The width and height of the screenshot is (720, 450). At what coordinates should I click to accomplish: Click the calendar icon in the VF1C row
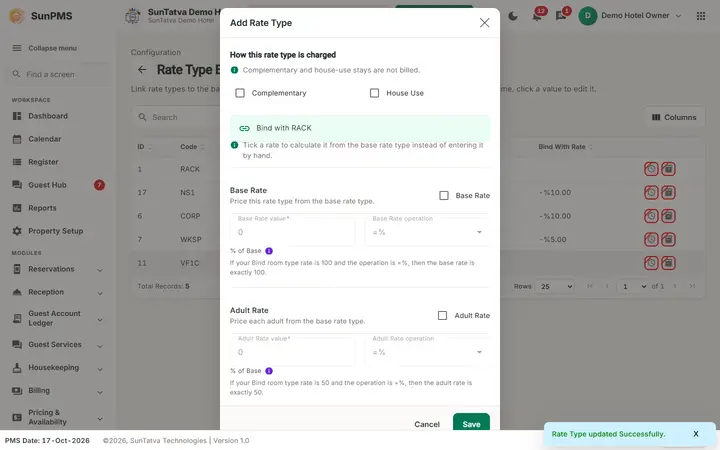pos(668,263)
